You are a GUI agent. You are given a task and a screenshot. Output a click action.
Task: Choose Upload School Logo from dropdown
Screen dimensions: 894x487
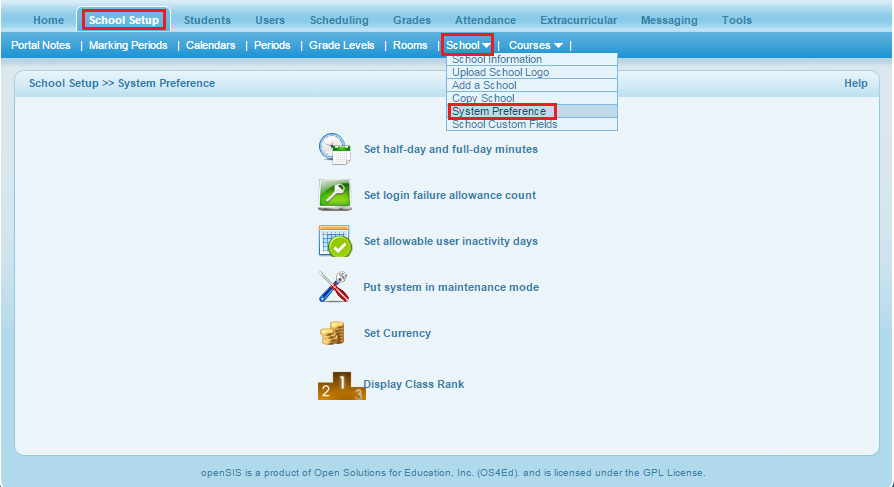(x=531, y=72)
